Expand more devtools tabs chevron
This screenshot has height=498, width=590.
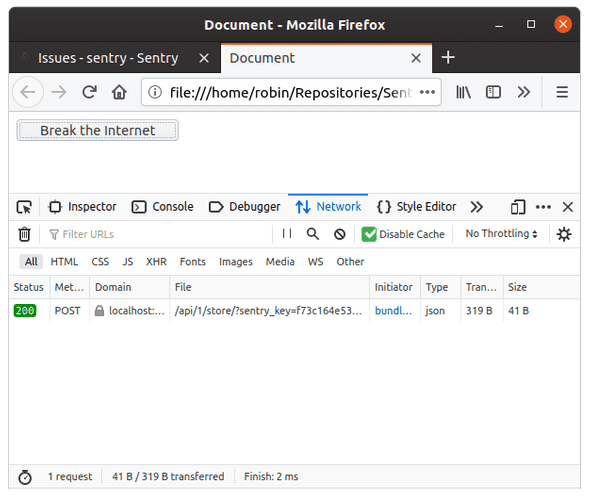[x=476, y=207]
